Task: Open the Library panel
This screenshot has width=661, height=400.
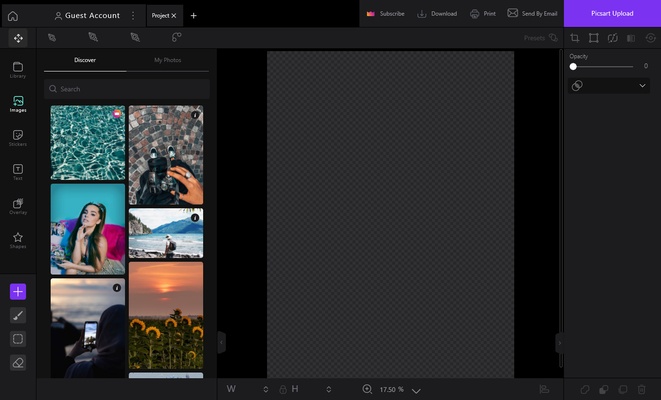Action: coord(18,70)
